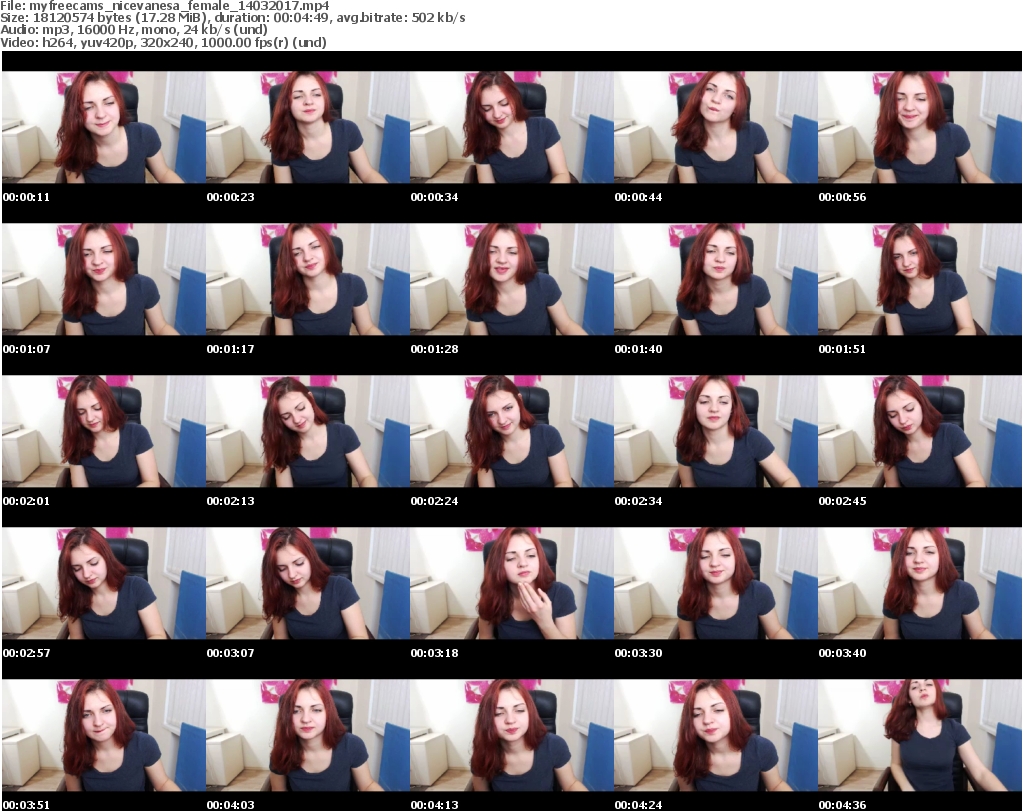Click the thumbnail above timestamp 00:02:13
This screenshot has width=1024, height=811.
coord(308,432)
